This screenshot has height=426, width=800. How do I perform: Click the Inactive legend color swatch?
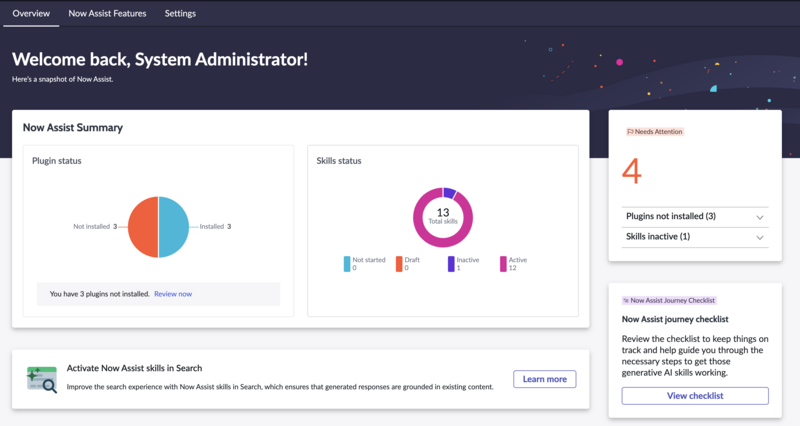tap(451, 264)
